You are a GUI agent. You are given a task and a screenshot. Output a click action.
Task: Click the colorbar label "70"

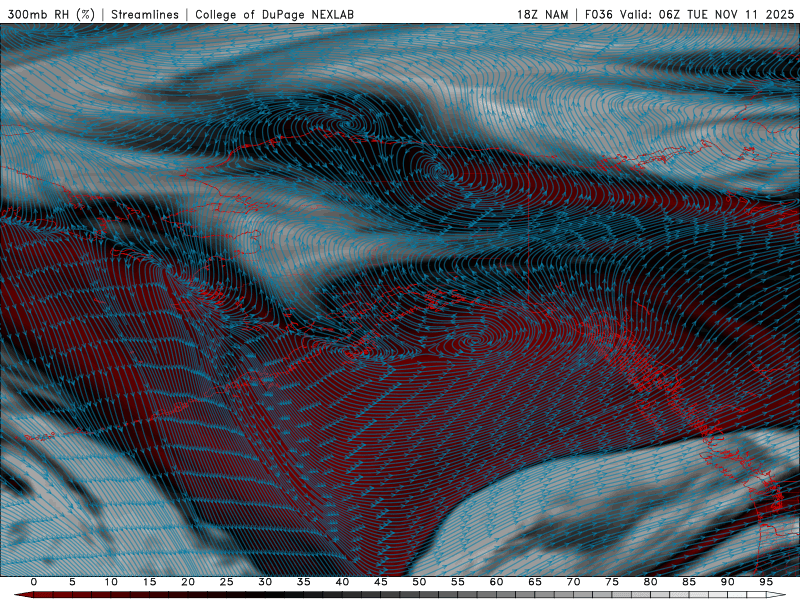click(x=573, y=582)
